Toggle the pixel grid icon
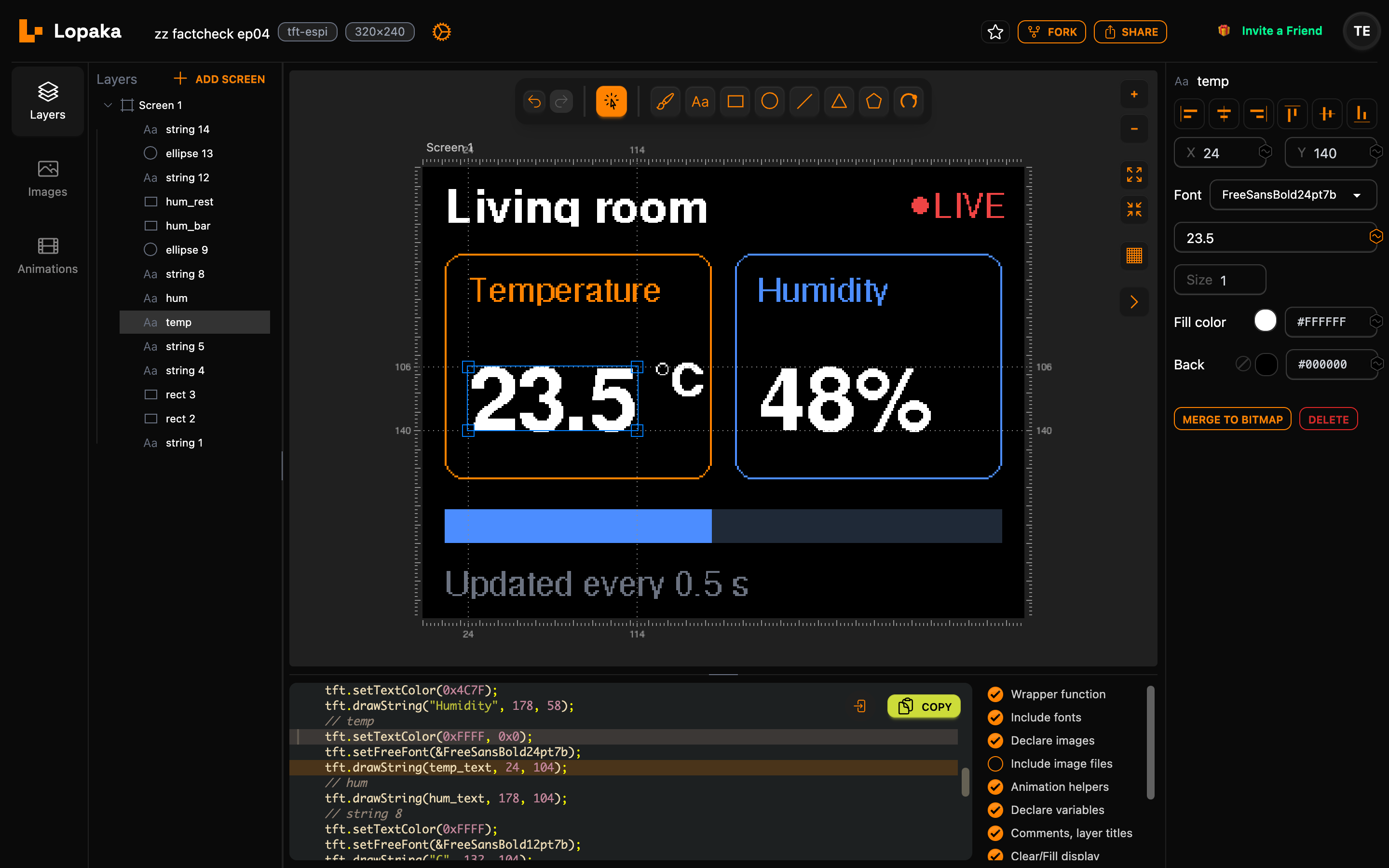This screenshot has width=1389, height=868. coord(1134,256)
